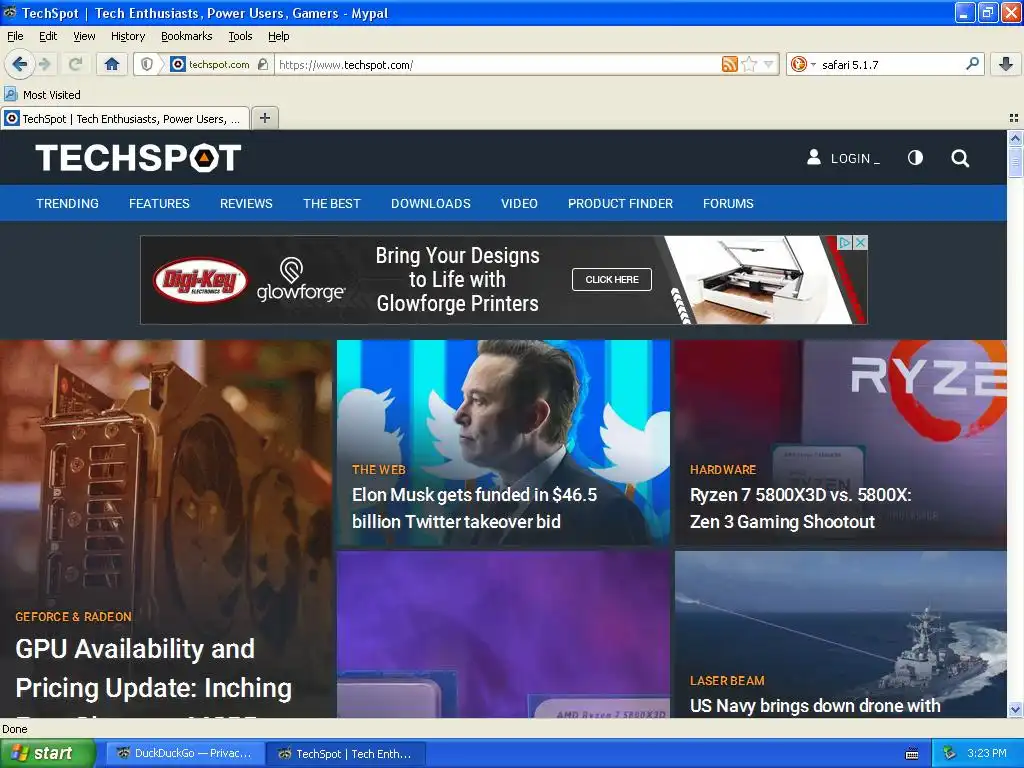
Task: Click the vertical scrollbar thumb
Action: (1015, 161)
